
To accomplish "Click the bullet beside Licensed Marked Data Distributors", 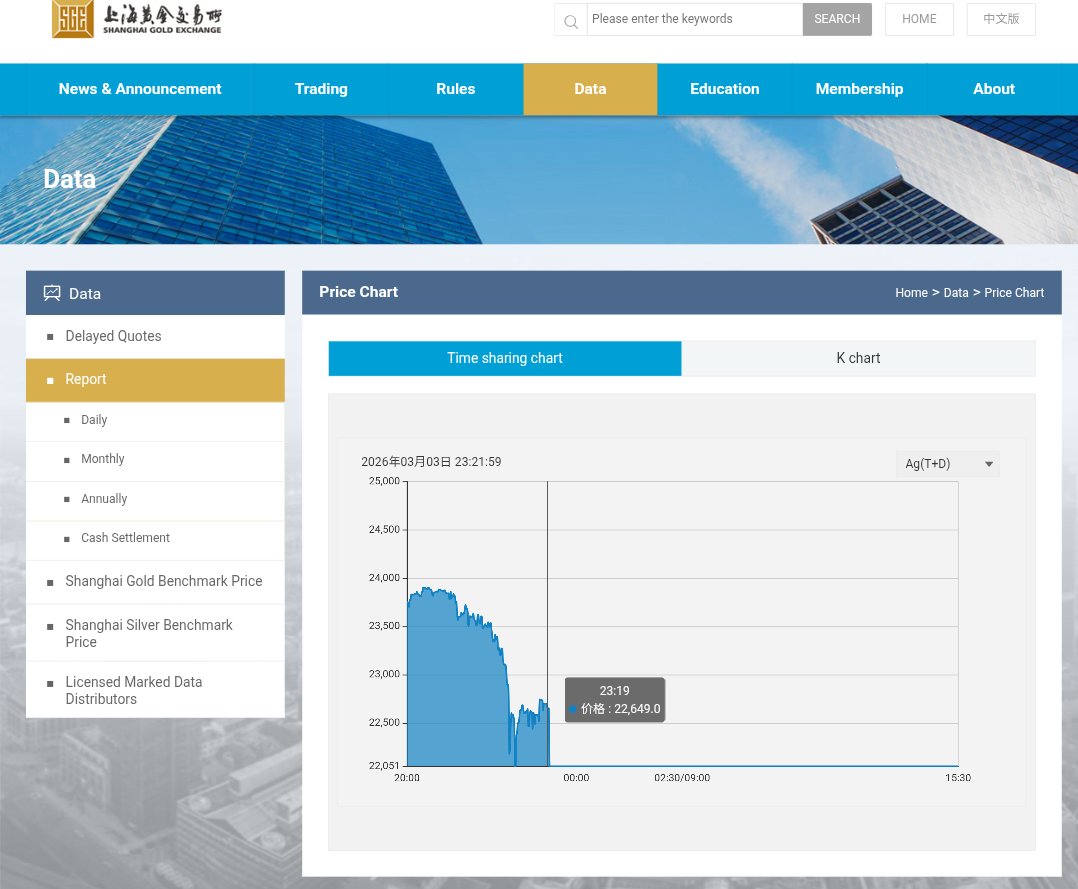I will (50, 682).
